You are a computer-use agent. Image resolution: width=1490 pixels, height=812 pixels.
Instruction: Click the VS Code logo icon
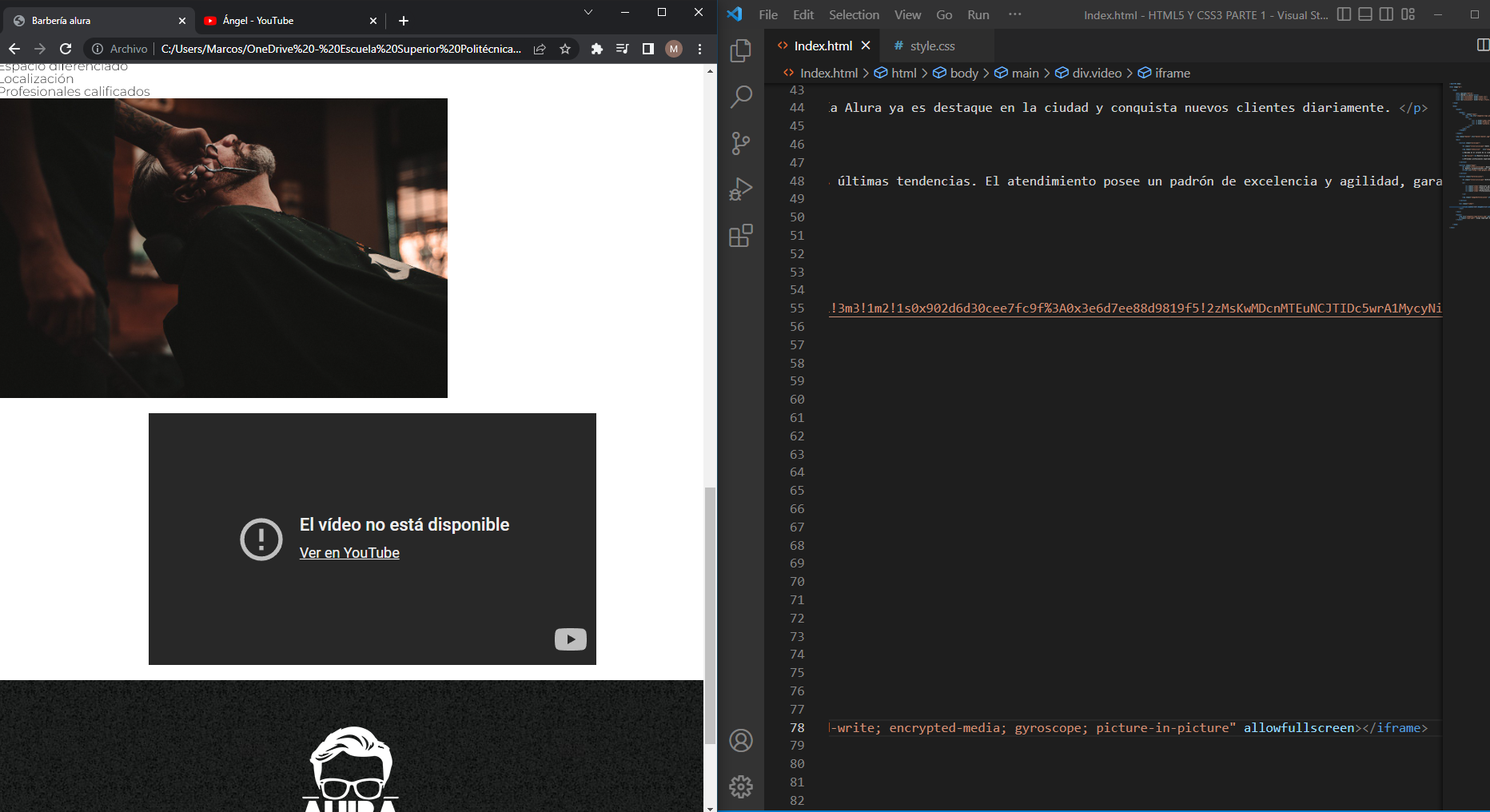735,14
